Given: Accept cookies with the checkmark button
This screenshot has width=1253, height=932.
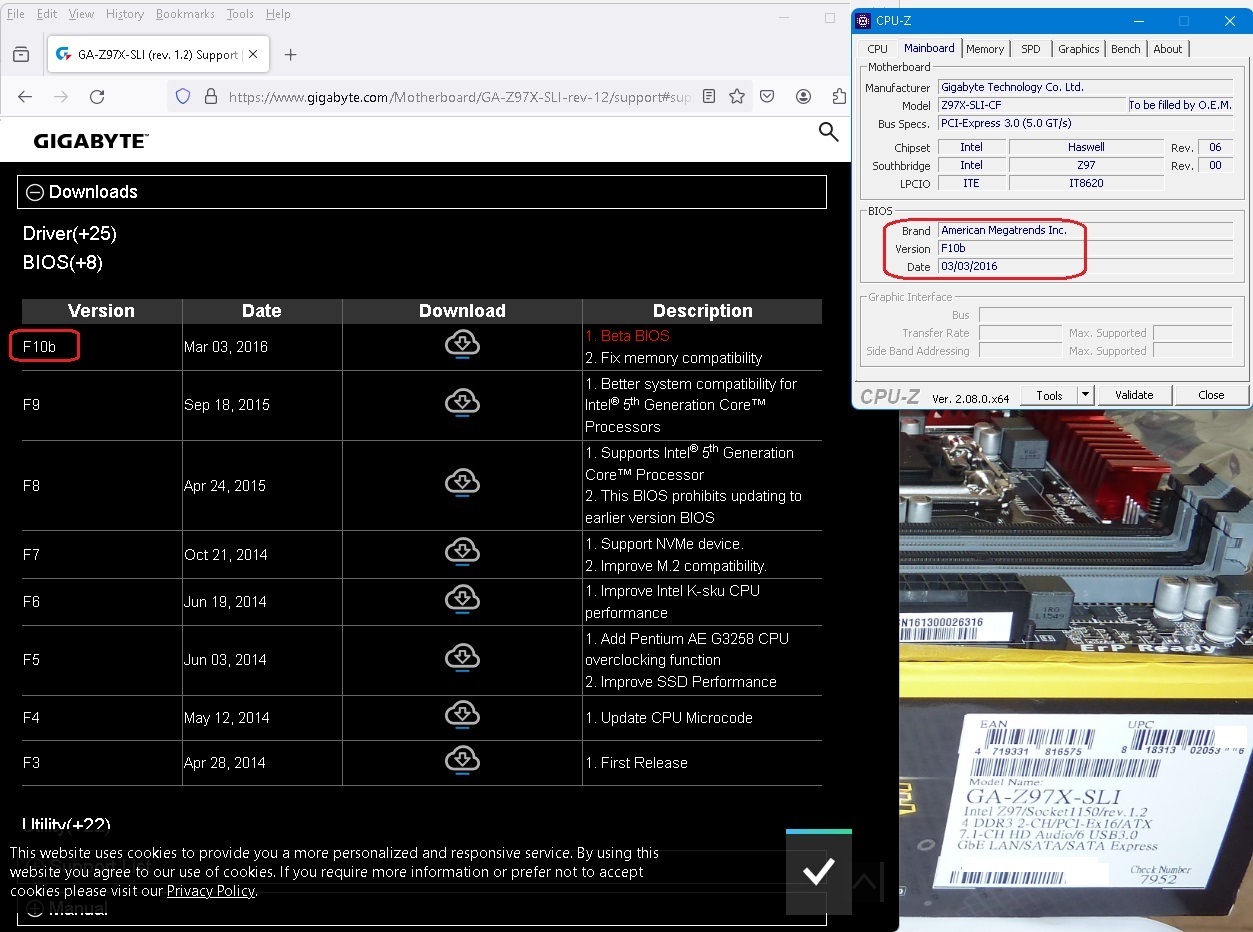Looking at the screenshot, I should 818,871.
